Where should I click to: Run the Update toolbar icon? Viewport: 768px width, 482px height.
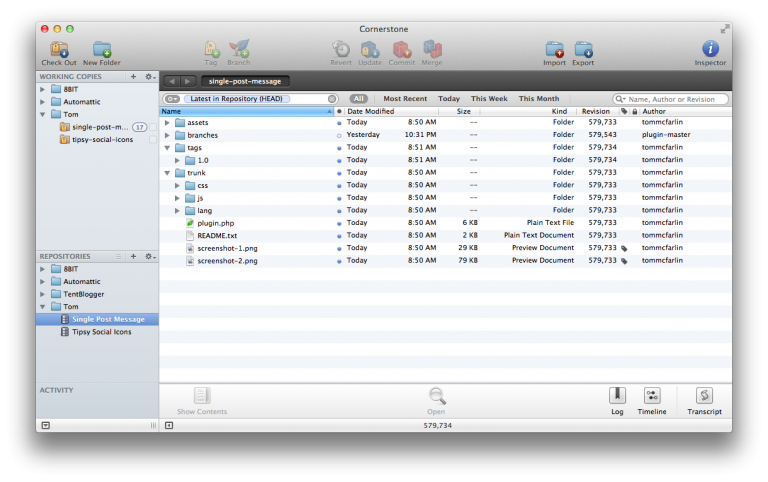pos(370,50)
